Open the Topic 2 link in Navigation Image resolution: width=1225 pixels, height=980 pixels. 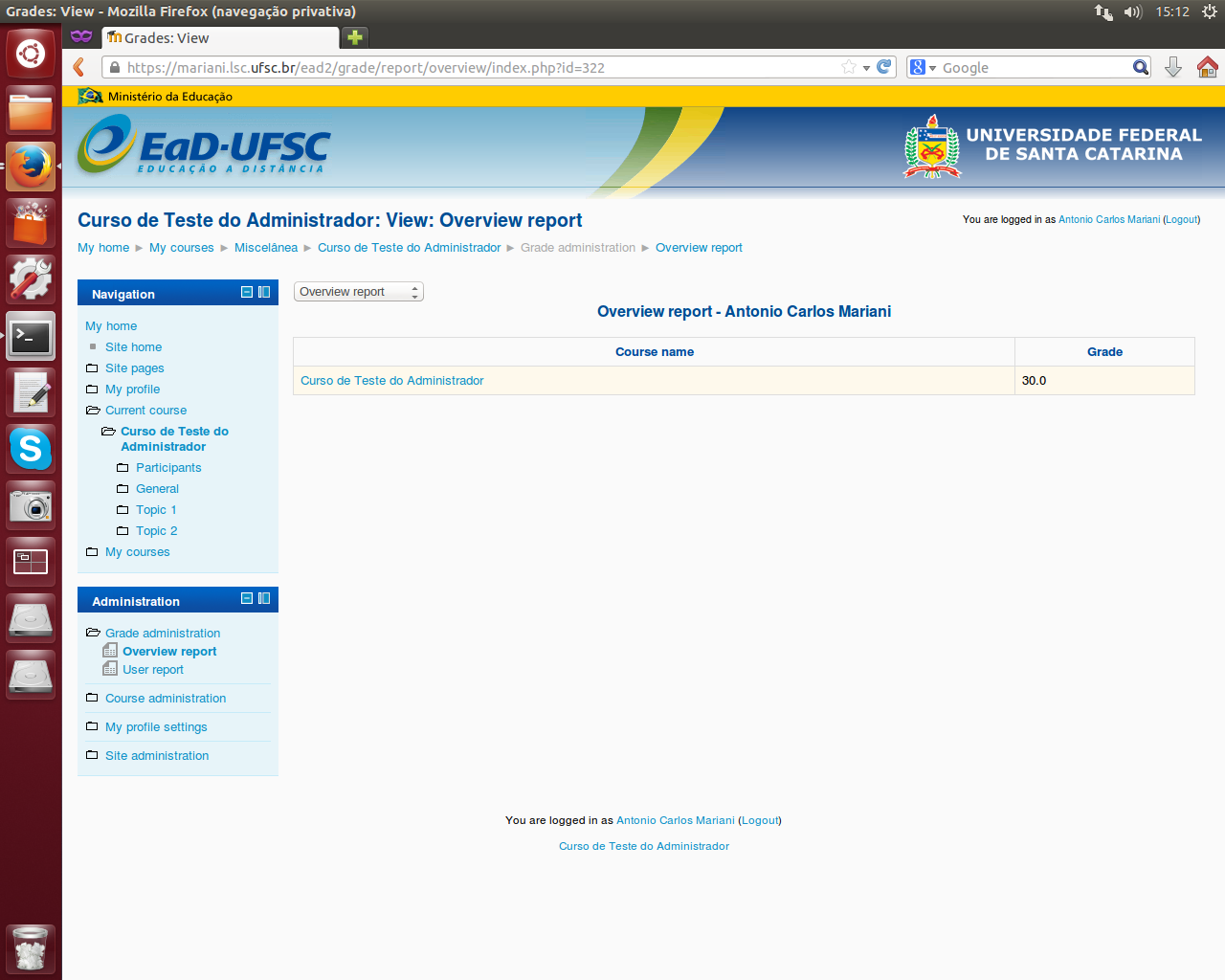point(156,530)
